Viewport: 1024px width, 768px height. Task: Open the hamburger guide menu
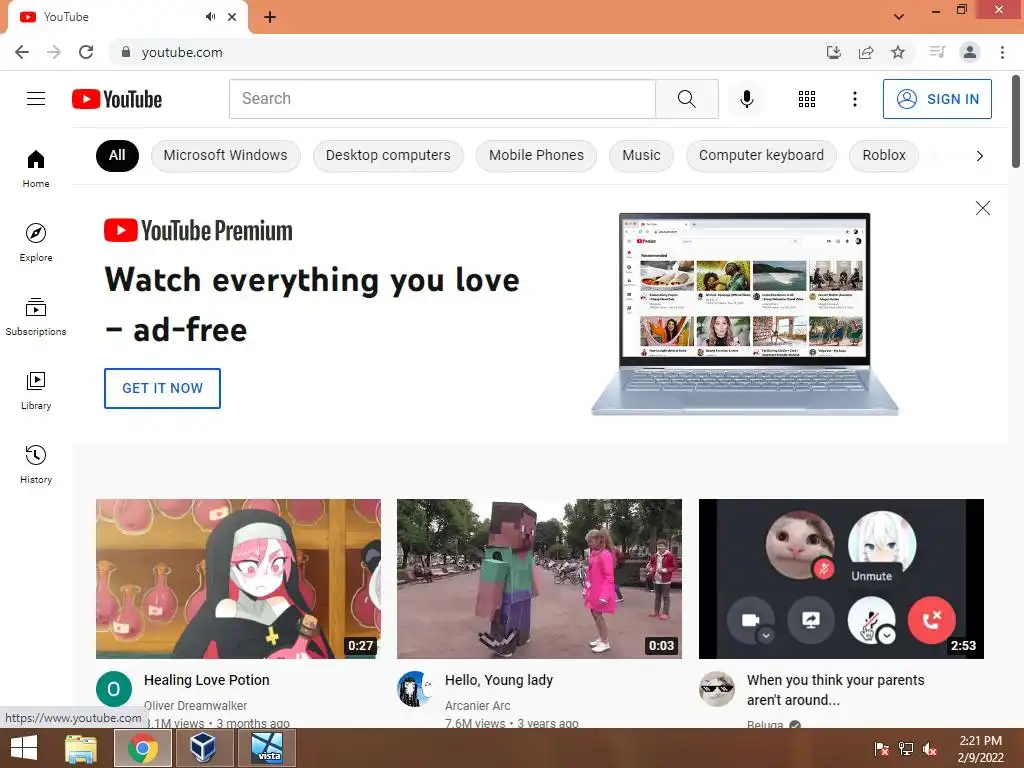(x=36, y=99)
